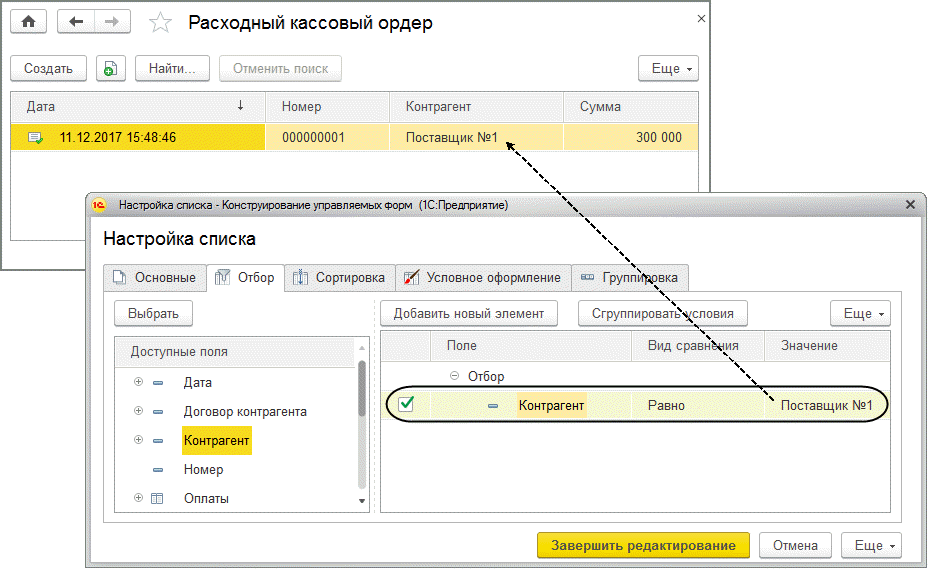Add form to favorites star
This screenshot has width=932, height=573.
pyautogui.click(x=160, y=23)
